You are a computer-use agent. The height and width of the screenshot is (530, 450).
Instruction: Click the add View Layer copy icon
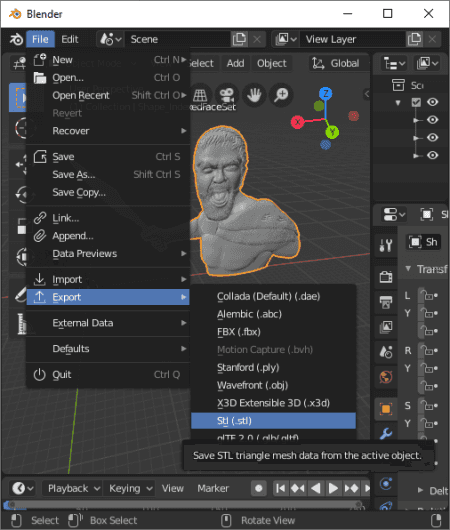click(x=414, y=39)
